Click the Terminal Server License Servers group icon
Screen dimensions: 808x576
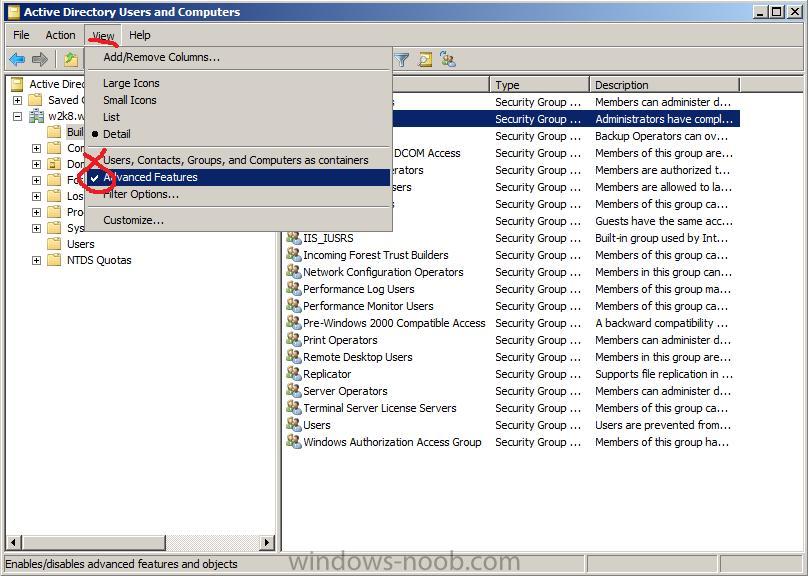294,408
